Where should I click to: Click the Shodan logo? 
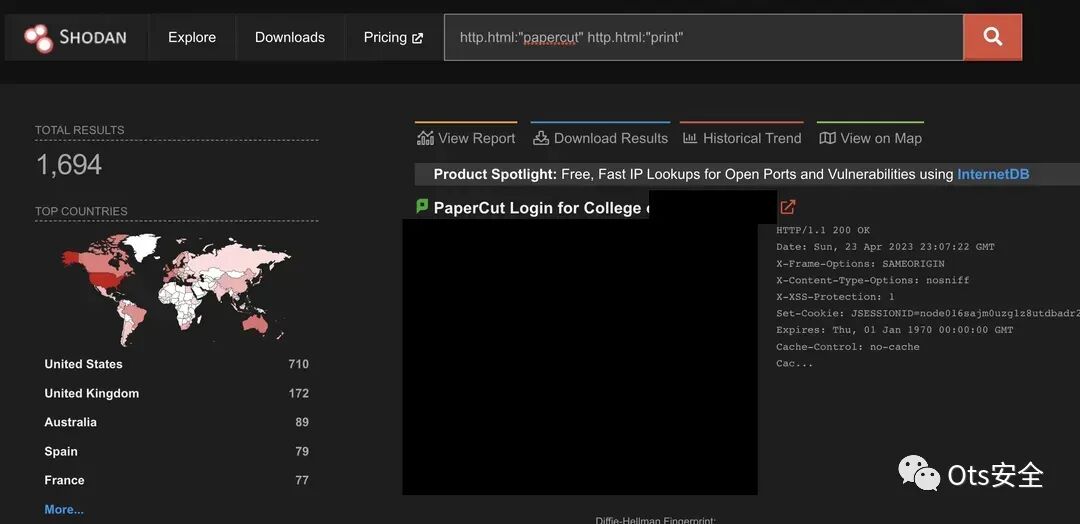76,38
